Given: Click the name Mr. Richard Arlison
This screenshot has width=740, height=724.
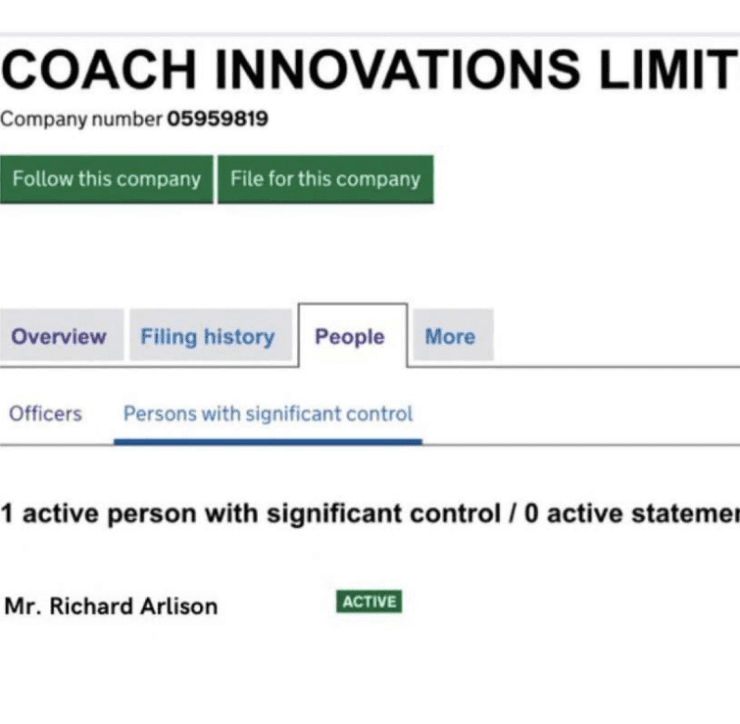Looking at the screenshot, I should coord(111,606).
